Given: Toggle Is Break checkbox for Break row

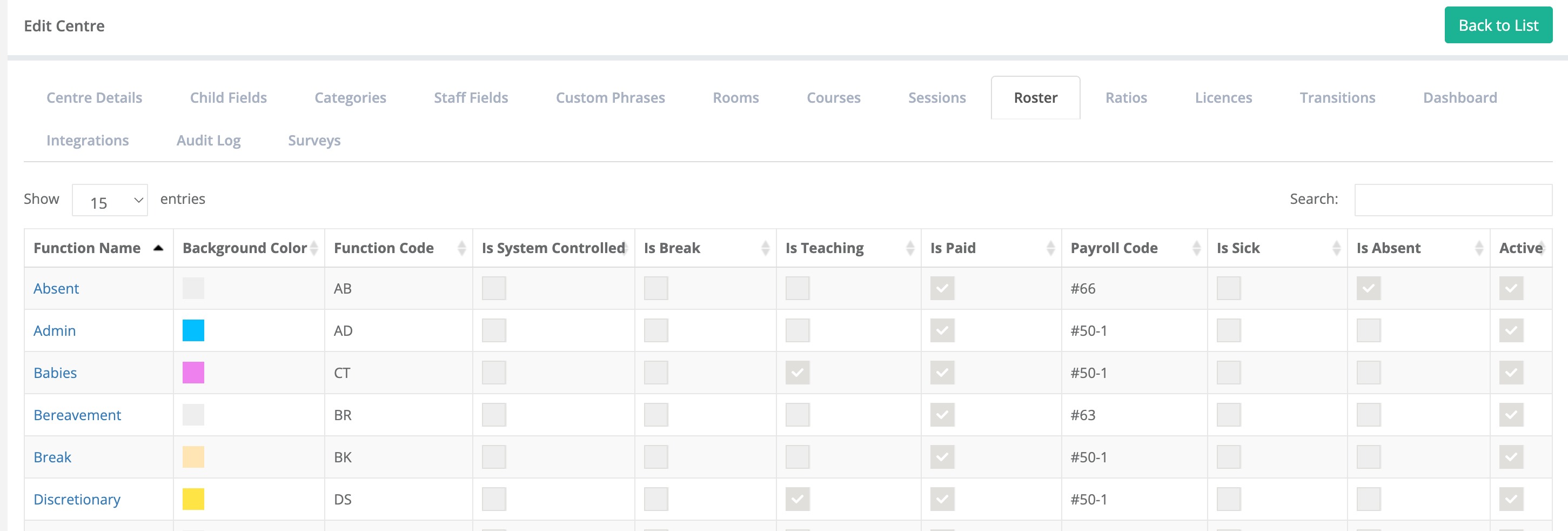Looking at the screenshot, I should tap(656, 457).
